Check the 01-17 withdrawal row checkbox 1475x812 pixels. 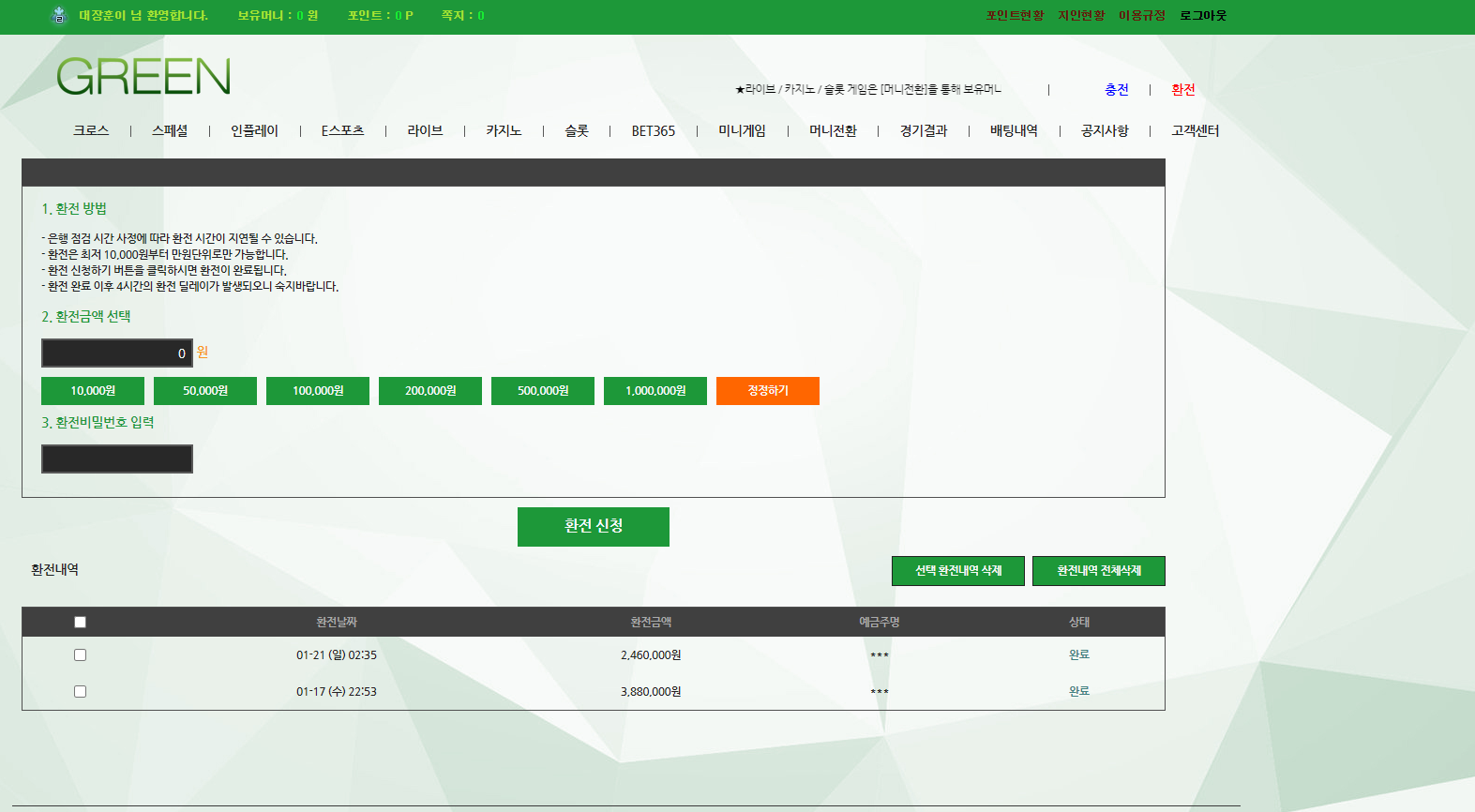(x=80, y=692)
